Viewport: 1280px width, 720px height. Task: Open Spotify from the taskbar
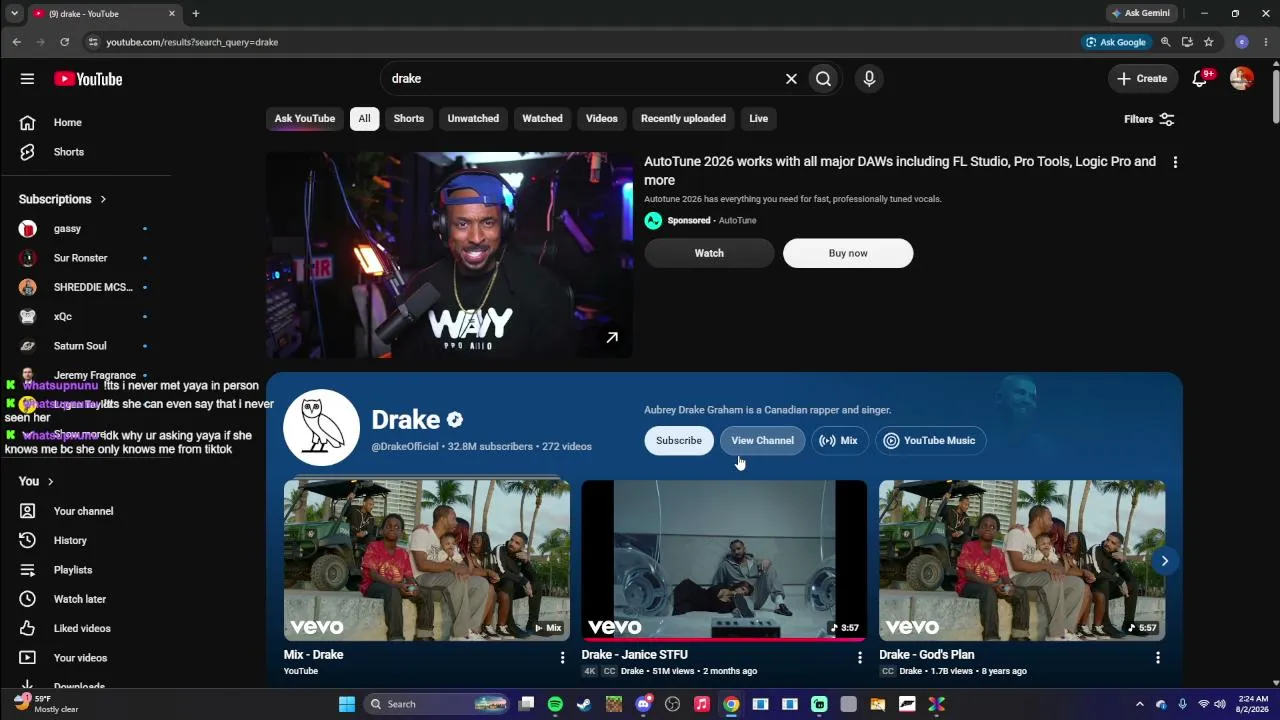[555, 704]
